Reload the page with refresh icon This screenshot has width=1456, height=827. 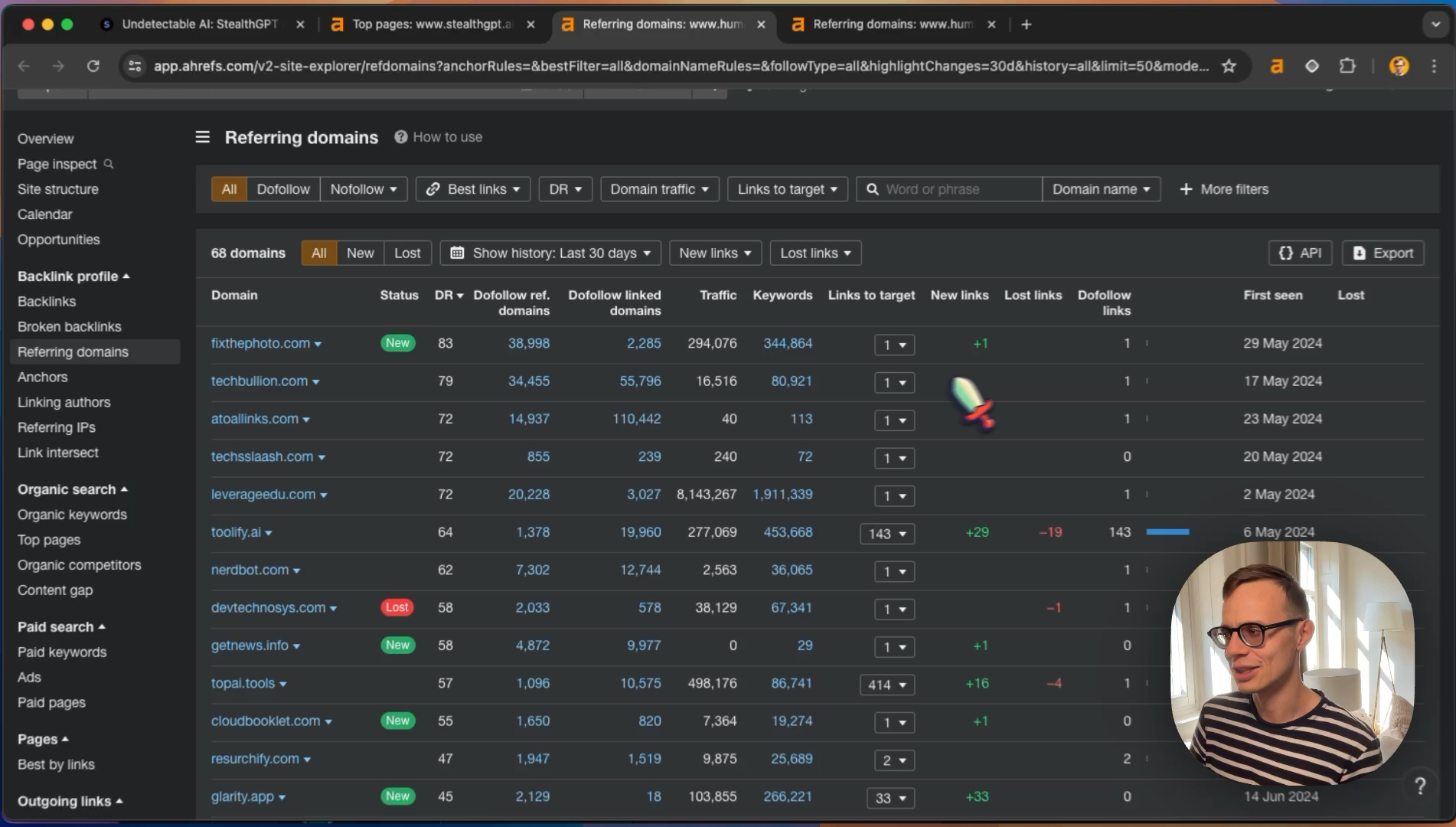(x=93, y=66)
